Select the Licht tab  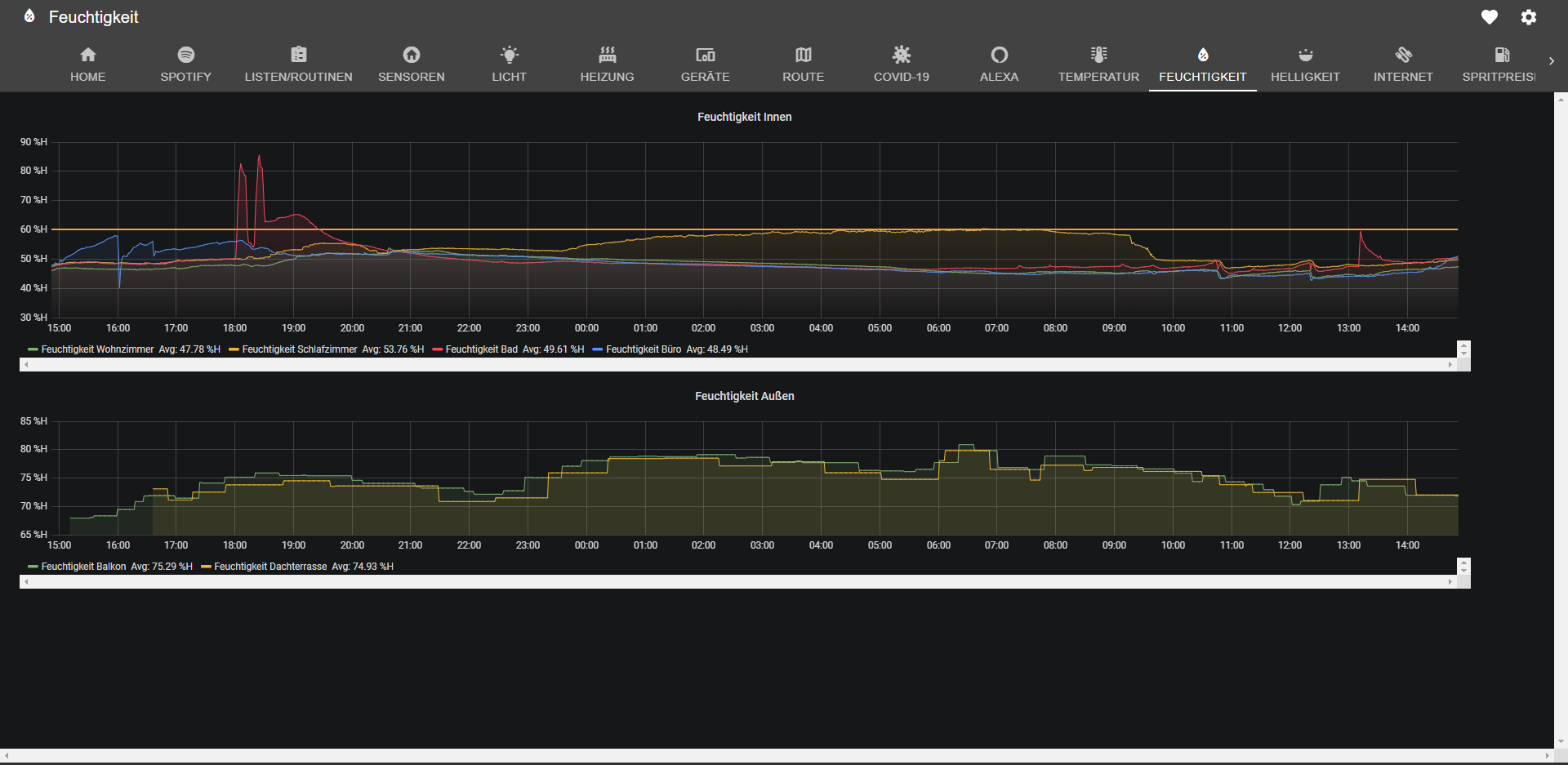pos(509,66)
